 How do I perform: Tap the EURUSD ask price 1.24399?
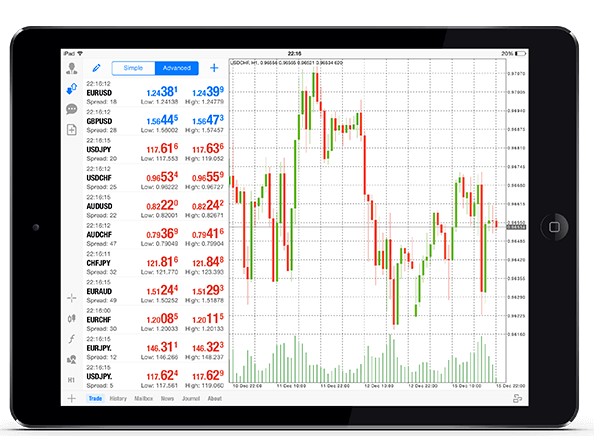(208, 92)
